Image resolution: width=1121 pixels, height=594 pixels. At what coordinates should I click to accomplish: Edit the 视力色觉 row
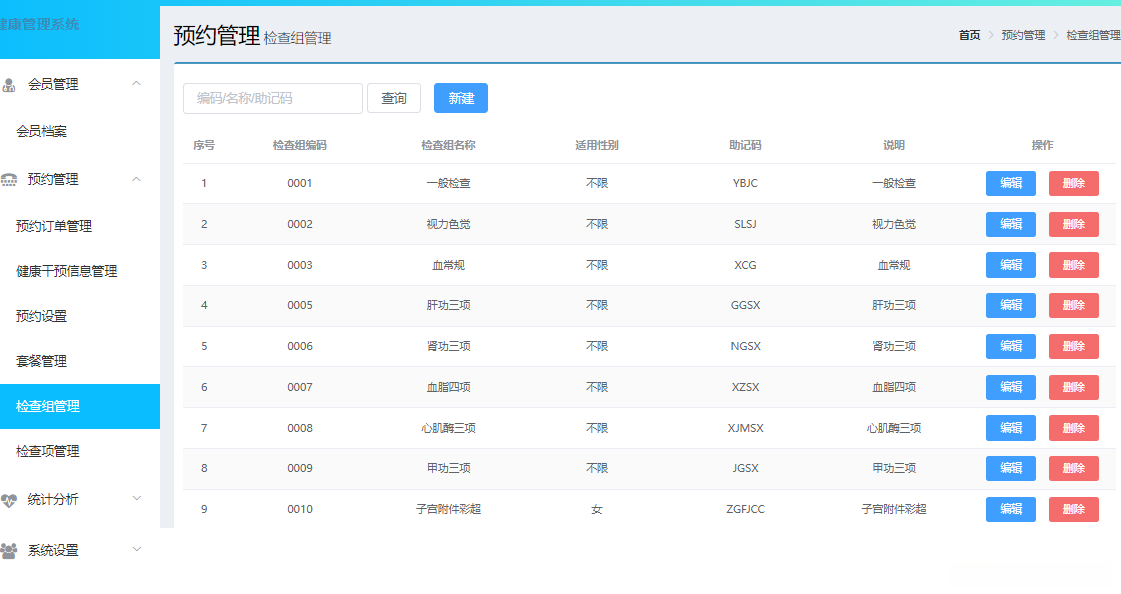point(1011,224)
